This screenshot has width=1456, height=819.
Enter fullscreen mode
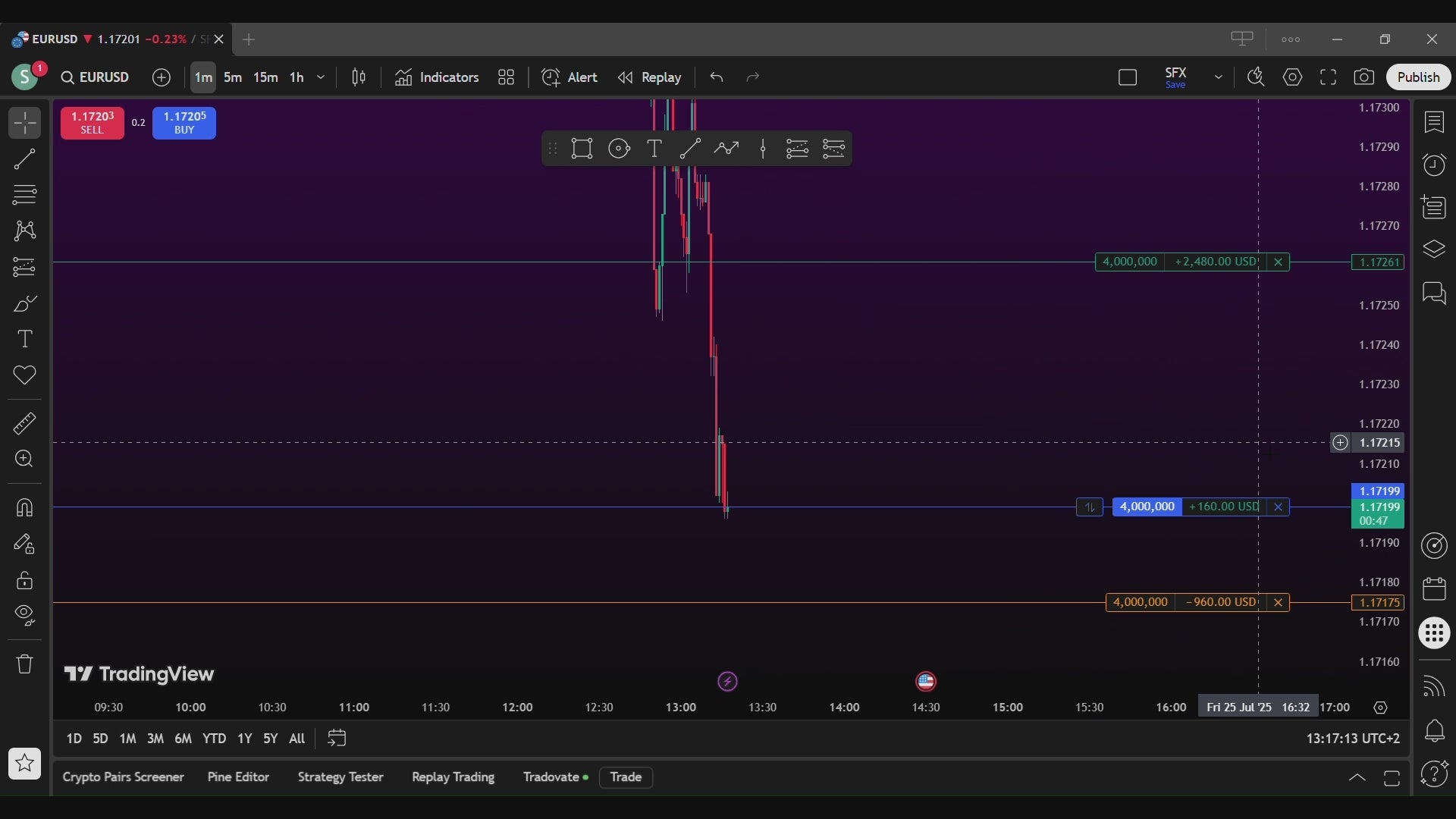pos(1328,77)
